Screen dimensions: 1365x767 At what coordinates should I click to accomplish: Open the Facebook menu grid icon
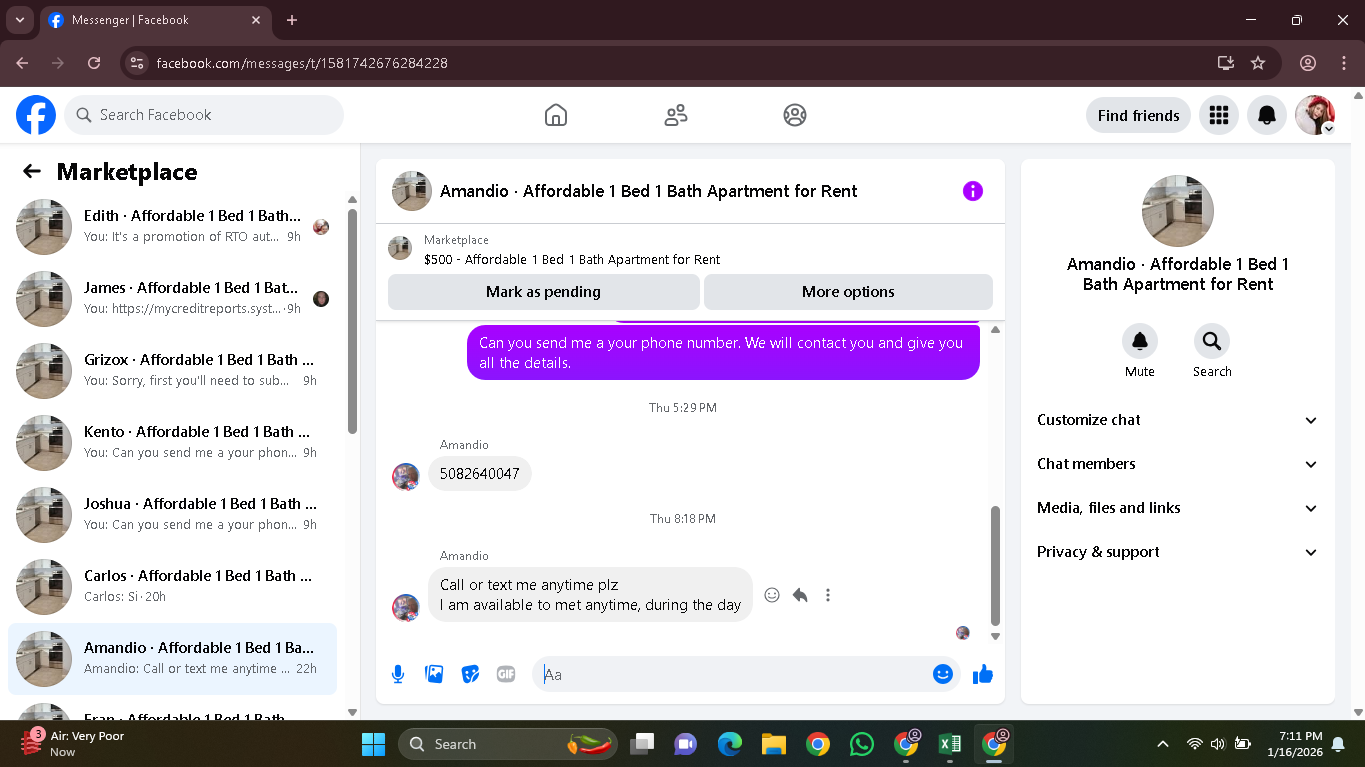[1218, 115]
